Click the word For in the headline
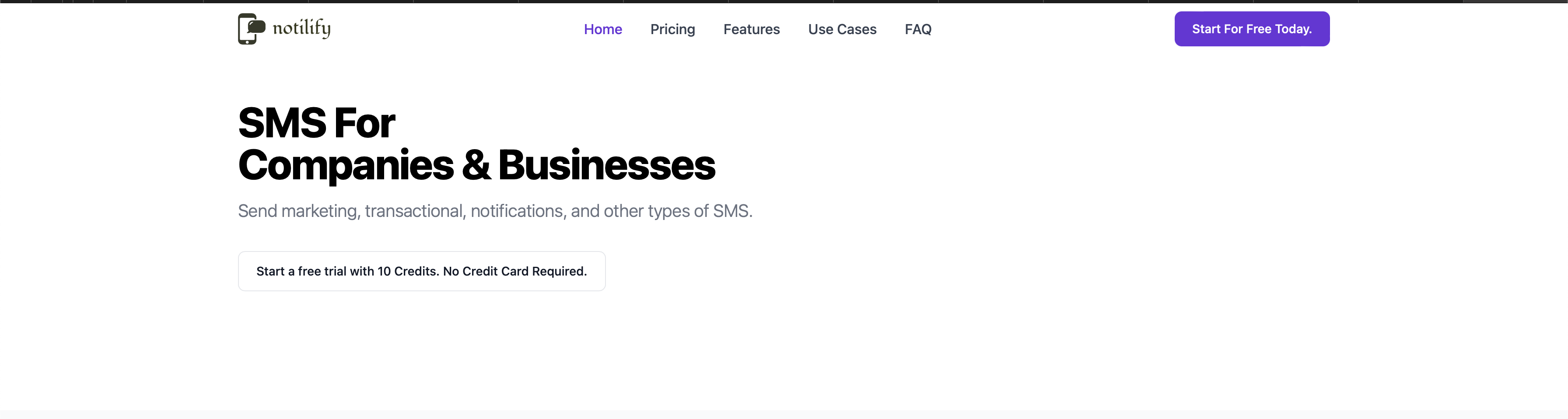 (364, 123)
